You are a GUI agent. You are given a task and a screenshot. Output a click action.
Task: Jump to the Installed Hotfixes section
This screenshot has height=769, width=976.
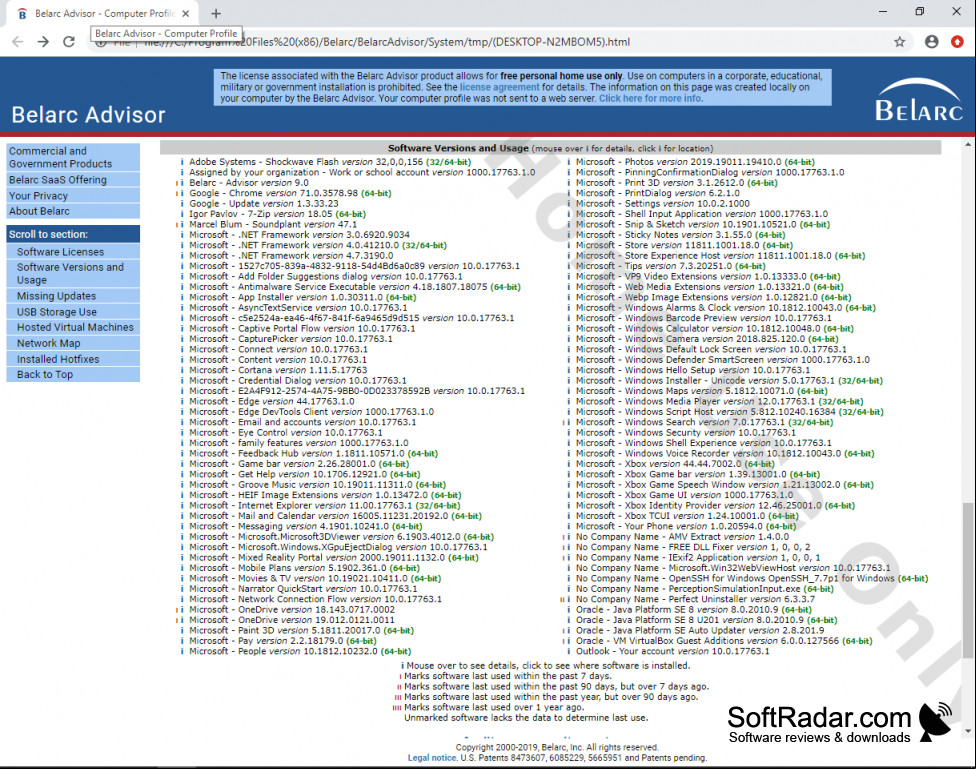coord(73,359)
